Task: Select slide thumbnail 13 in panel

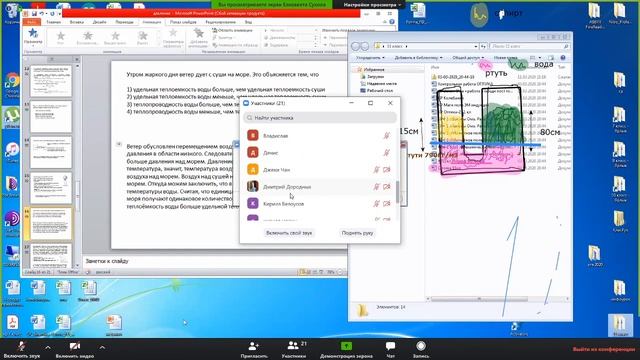Action: coord(51,117)
